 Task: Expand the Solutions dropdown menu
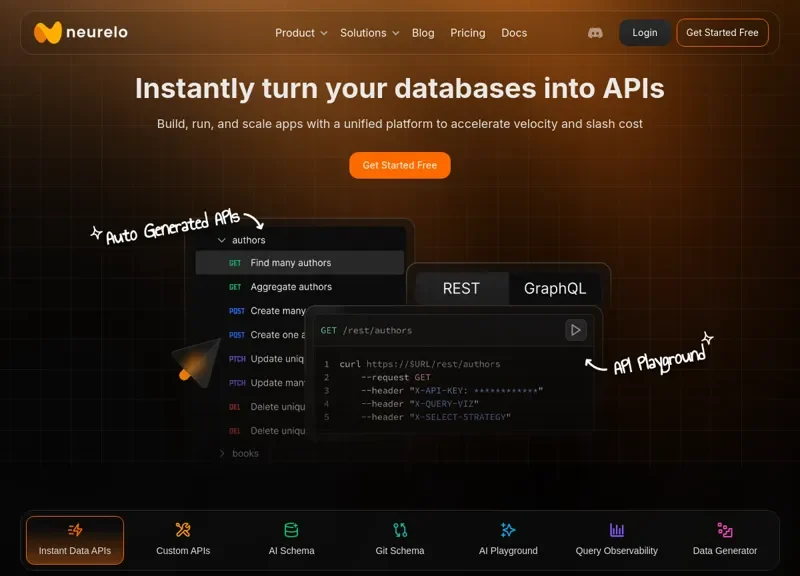pyautogui.click(x=369, y=33)
